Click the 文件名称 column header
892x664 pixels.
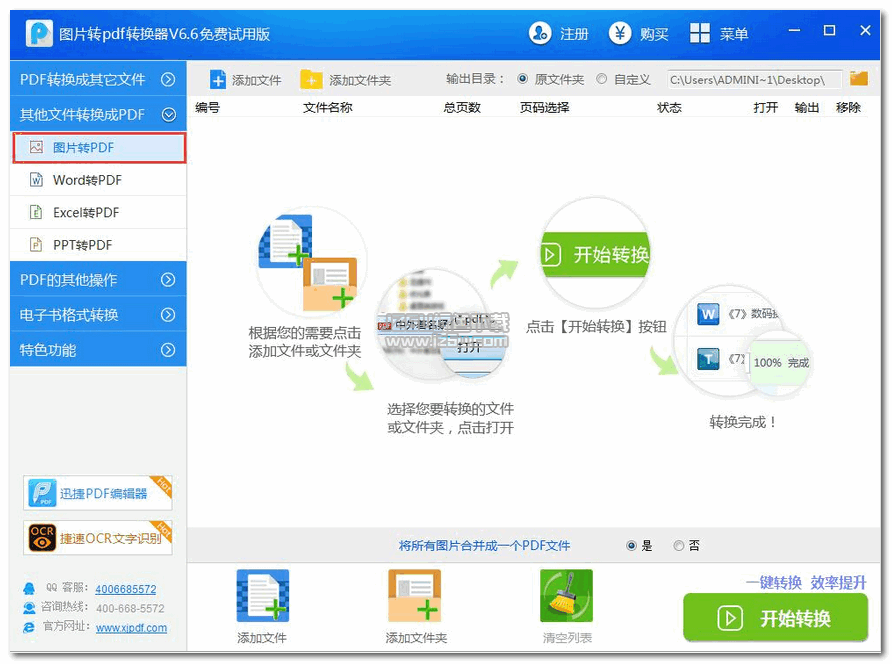pyautogui.click(x=328, y=107)
